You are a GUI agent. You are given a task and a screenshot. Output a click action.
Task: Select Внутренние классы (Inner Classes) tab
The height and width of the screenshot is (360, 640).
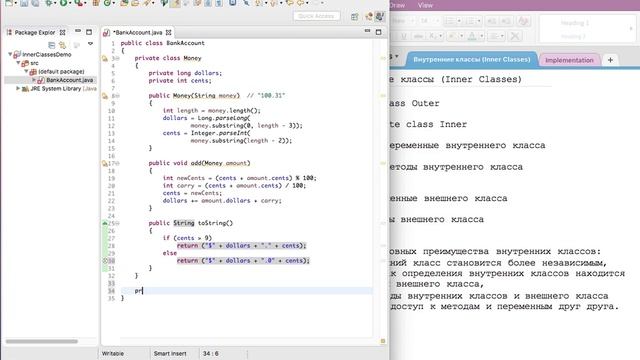(471, 60)
